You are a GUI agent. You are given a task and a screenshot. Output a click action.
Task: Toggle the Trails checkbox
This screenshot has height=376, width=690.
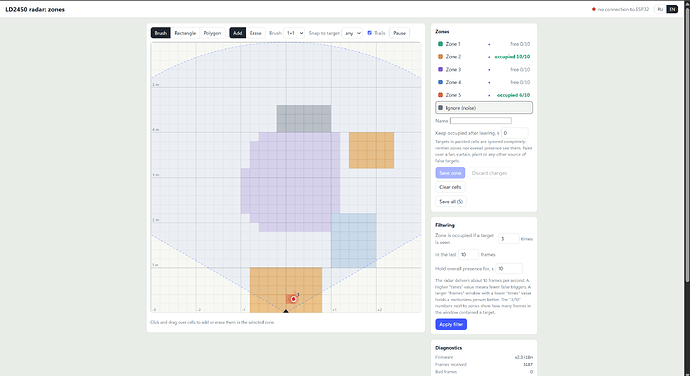pyautogui.click(x=370, y=33)
